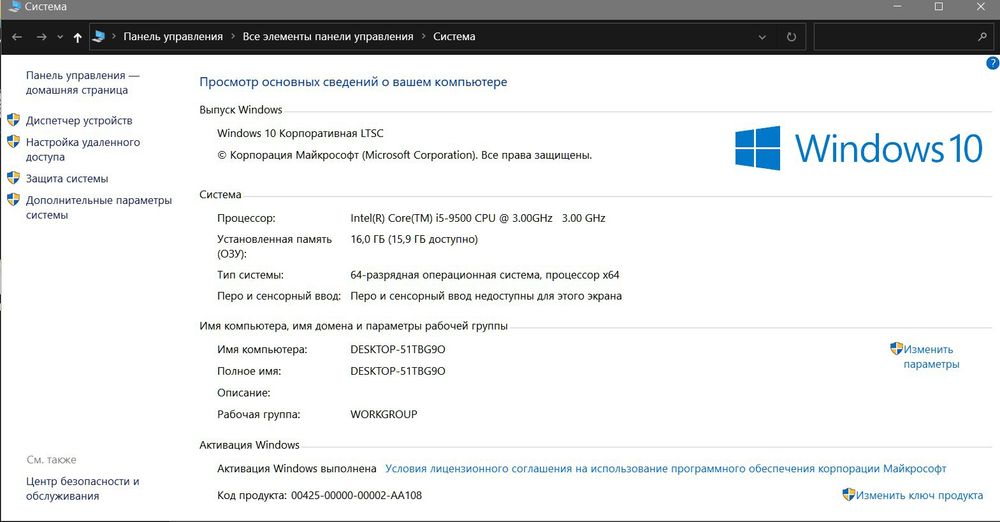Screen dimensions: 1000x522
Task: Click full name 'DESKTOP-51TBG9O' beside 'Полное имя'
Action: (x=398, y=371)
